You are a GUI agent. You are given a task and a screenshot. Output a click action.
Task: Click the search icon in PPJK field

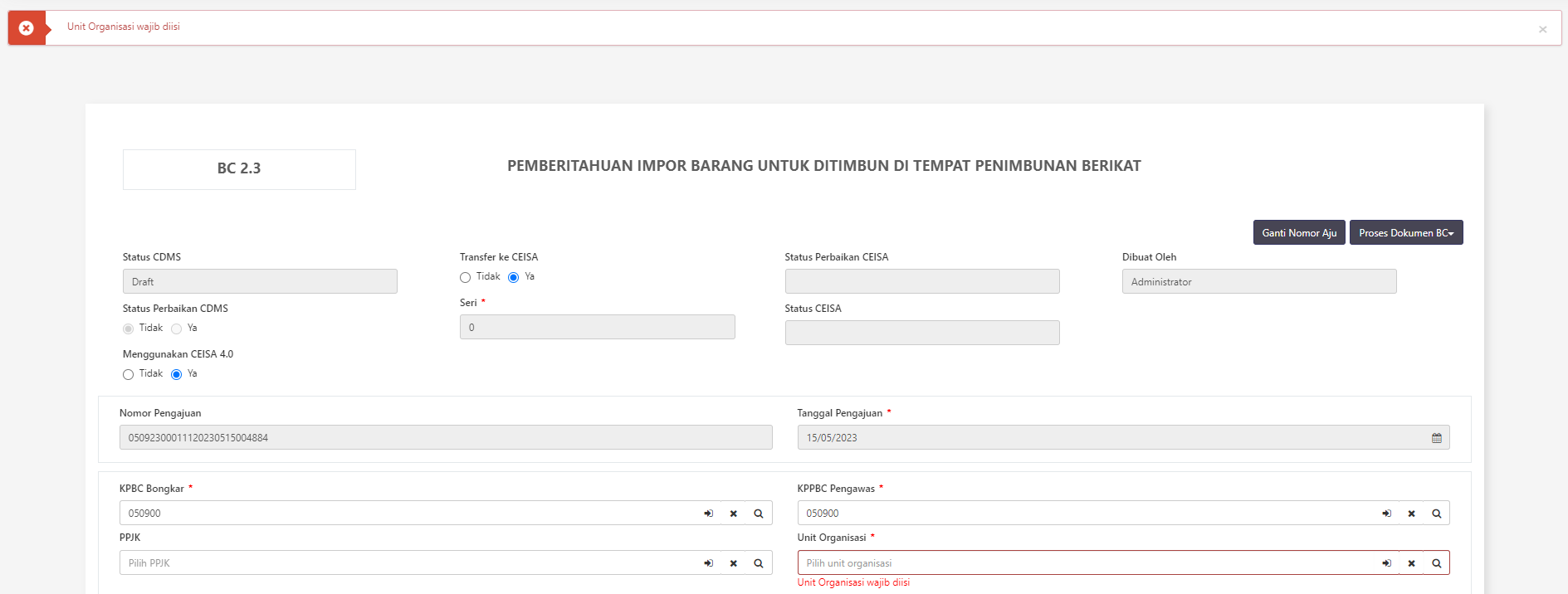[758, 563]
